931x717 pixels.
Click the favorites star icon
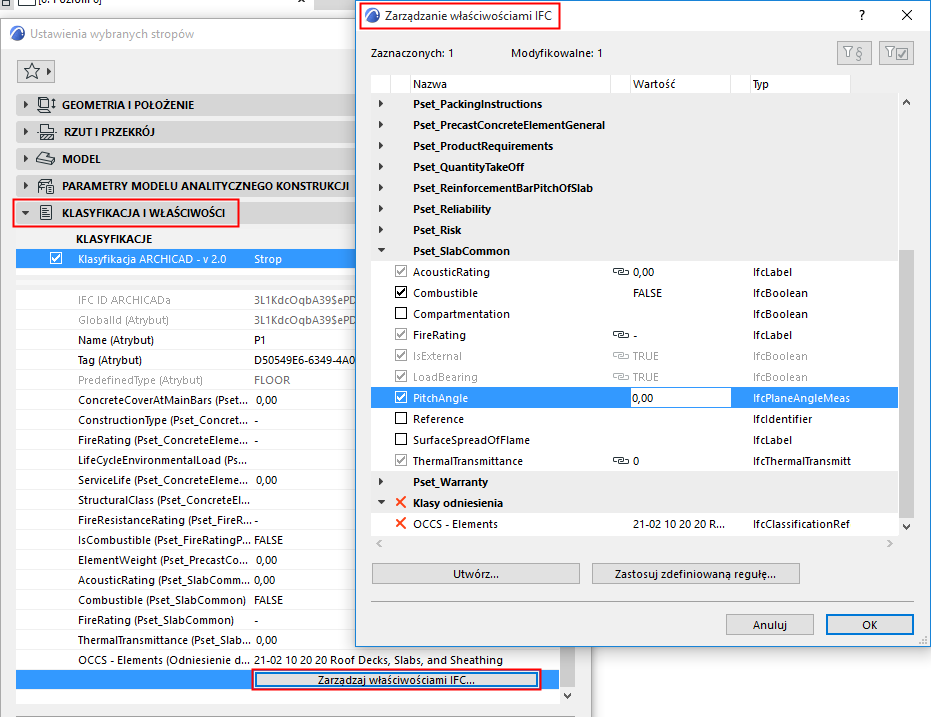tap(32, 71)
